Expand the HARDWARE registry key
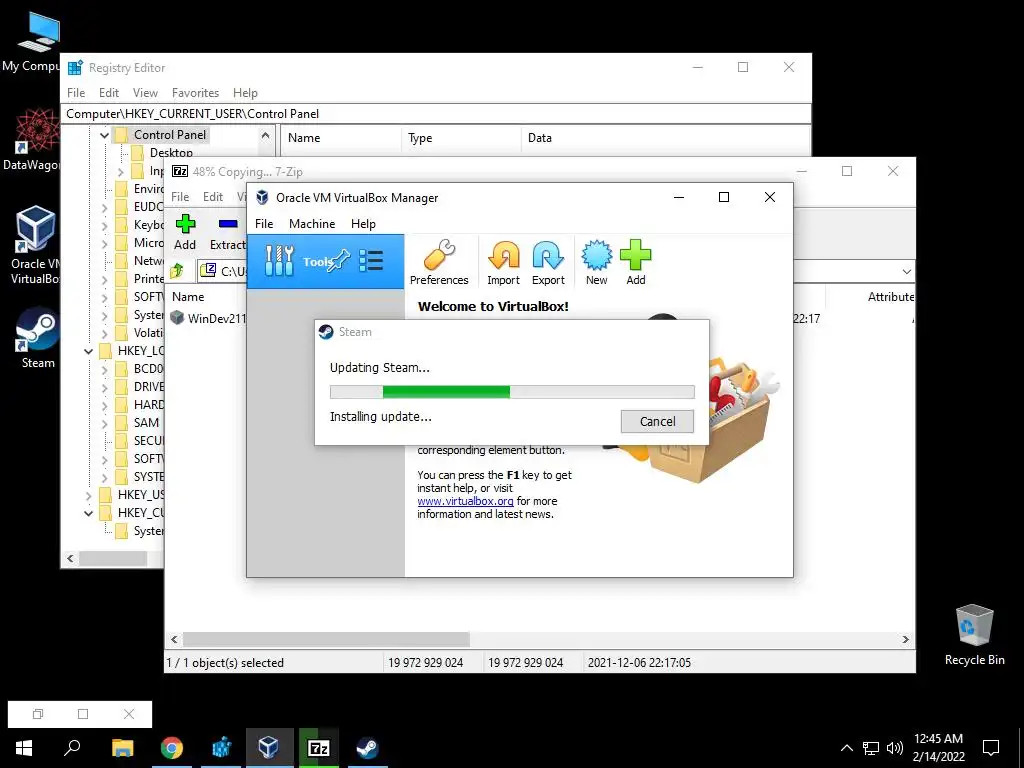Screen dimensions: 1024x768 tap(104, 405)
